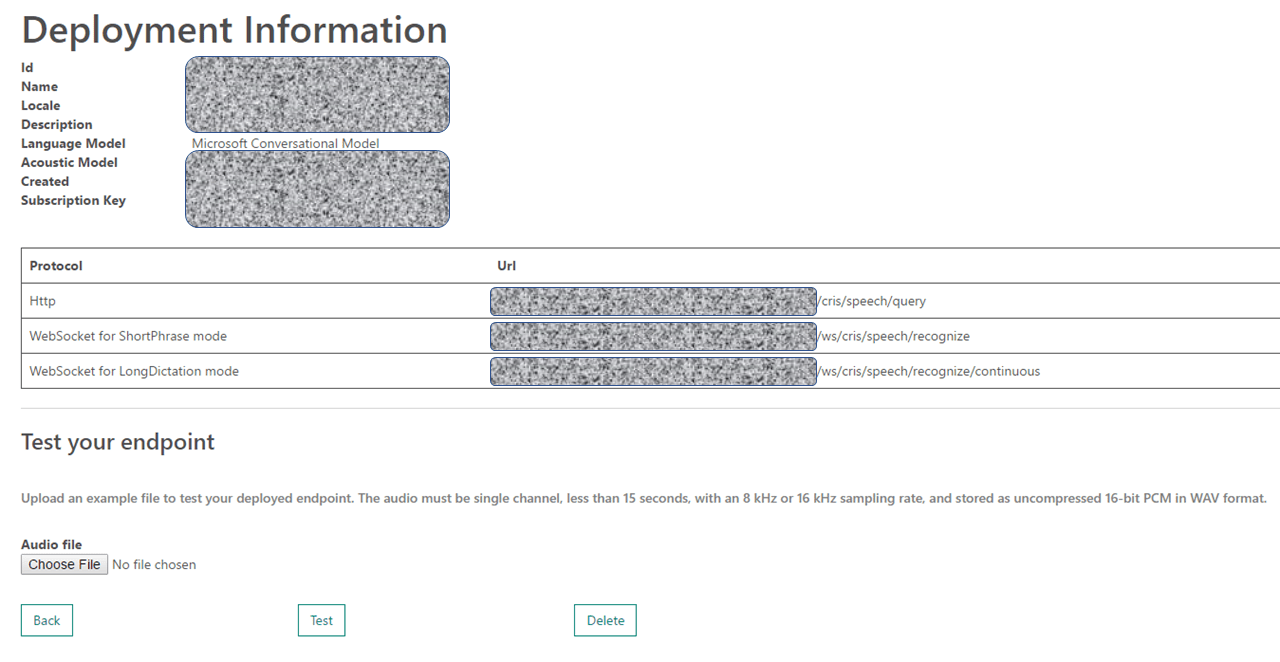Click the /ws/cris/speech/recognize URL path
Screen dimensions: 1280x662
coord(894,336)
